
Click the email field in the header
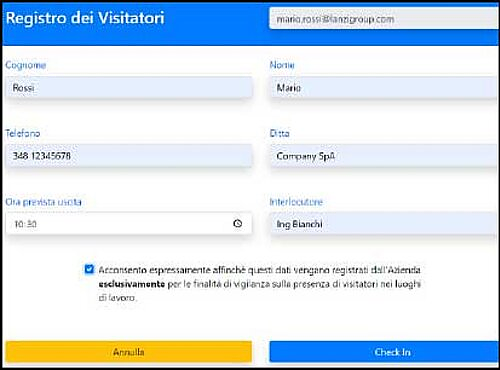pyautogui.click(x=383, y=19)
